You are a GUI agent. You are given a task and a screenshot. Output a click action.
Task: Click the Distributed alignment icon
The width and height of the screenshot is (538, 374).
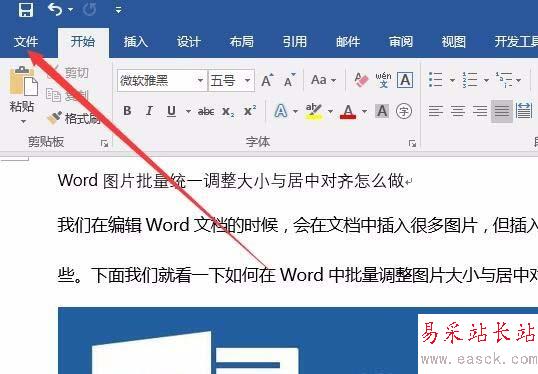tap(524, 111)
